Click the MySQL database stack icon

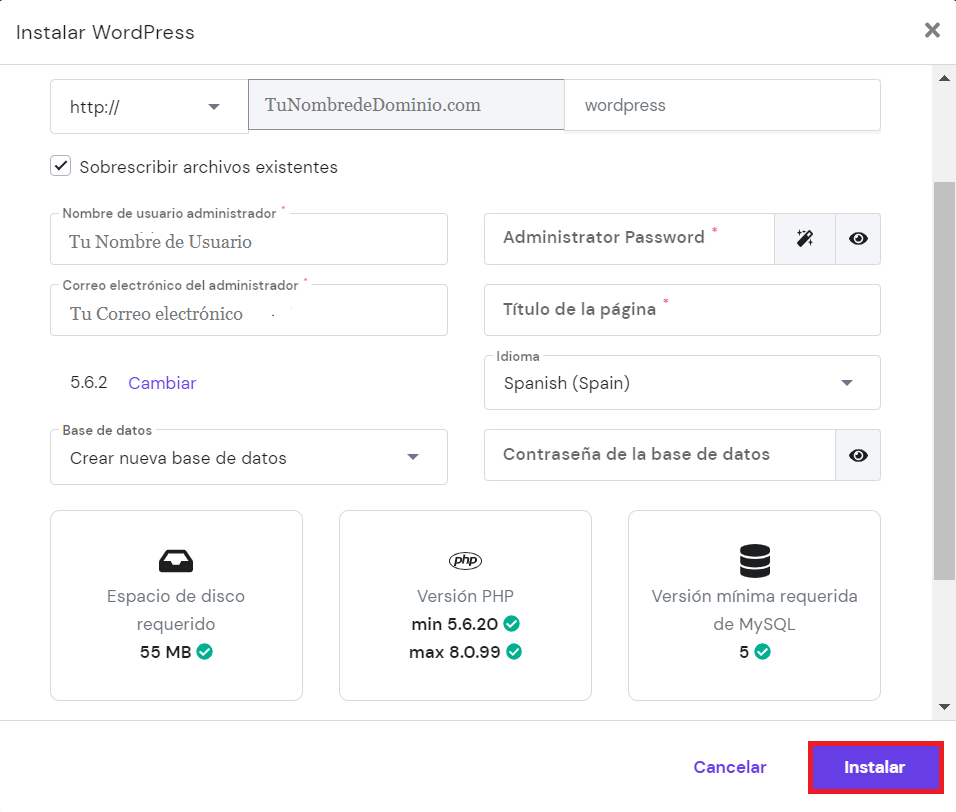pyautogui.click(x=754, y=561)
